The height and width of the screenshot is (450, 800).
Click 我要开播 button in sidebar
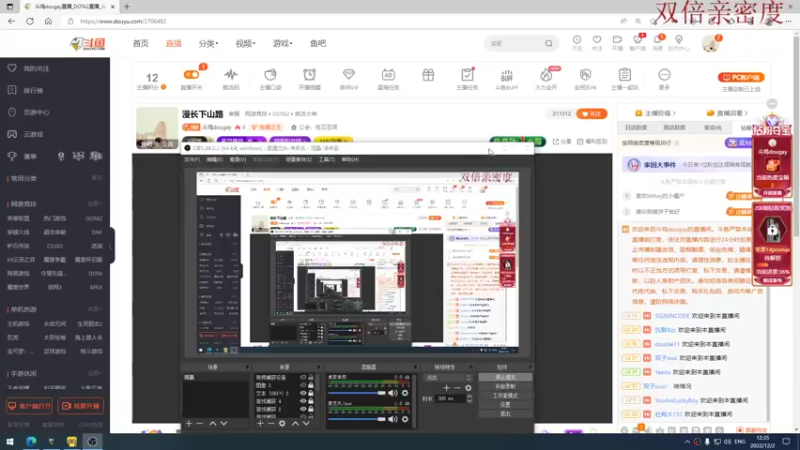coord(81,406)
